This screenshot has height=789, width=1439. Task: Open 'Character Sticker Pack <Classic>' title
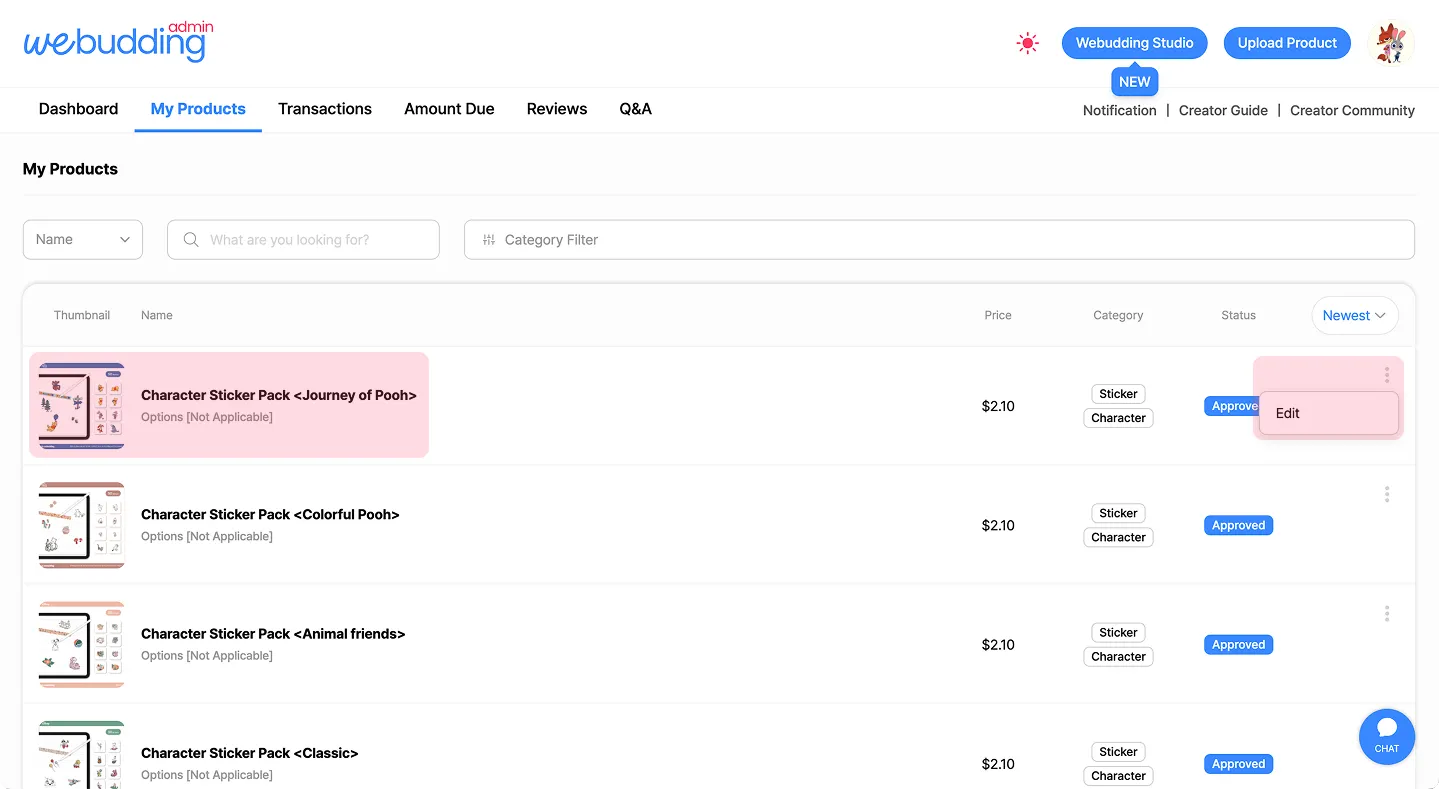coord(250,753)
